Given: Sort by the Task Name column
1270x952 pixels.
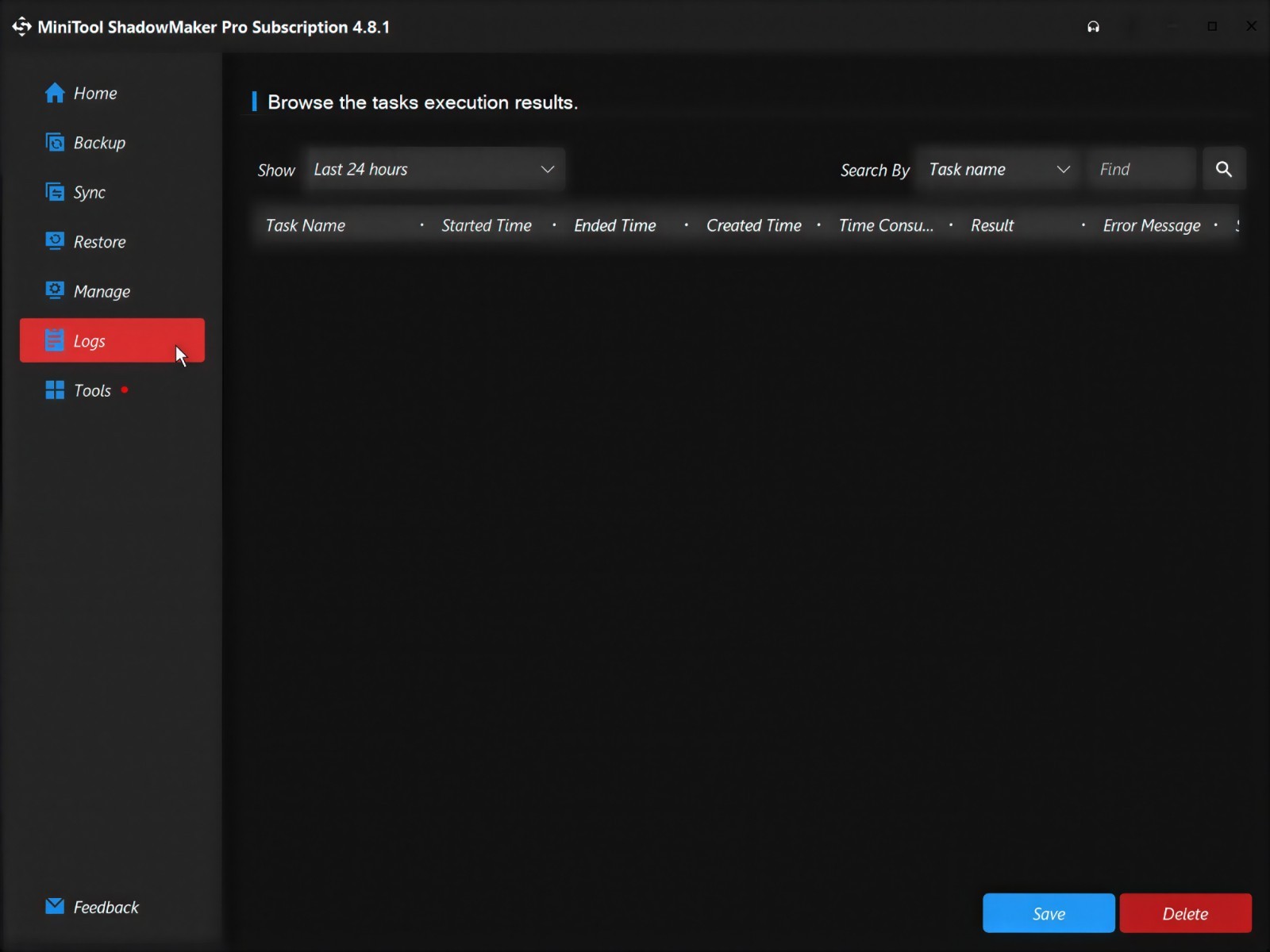Looking at the screenshot, I should click(x=306, y=225).
